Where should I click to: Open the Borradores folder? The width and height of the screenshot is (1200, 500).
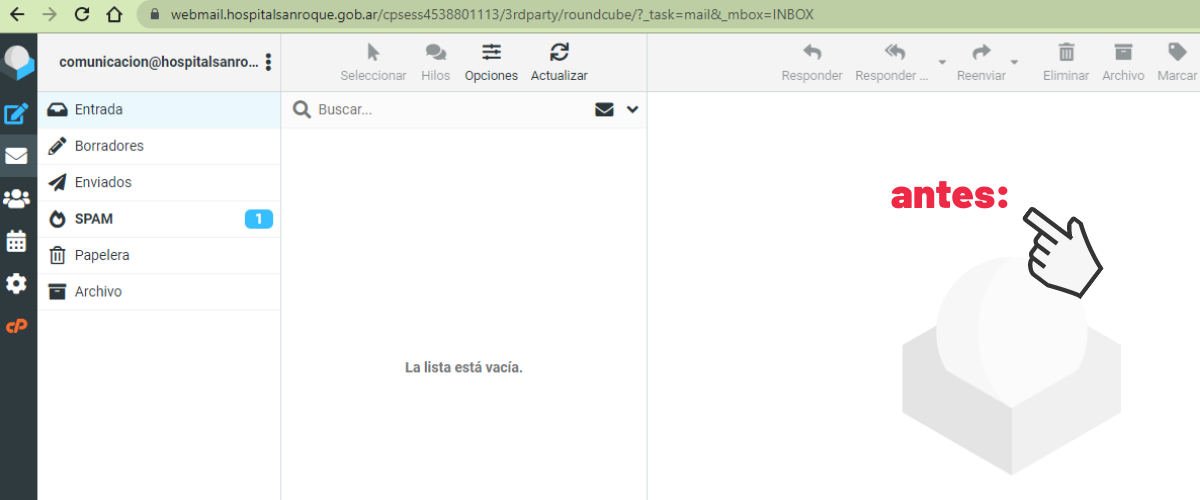(159, 146)
